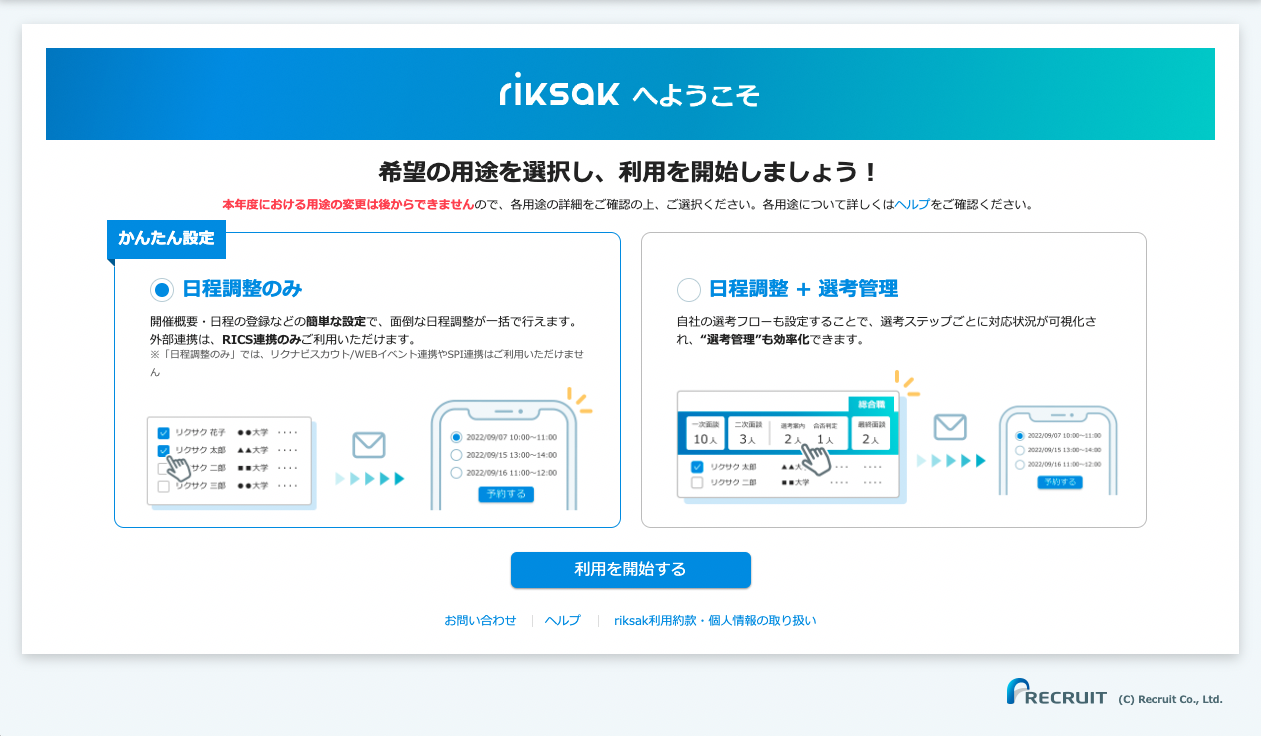This screenshot has width=1261, height=736.
Task: Click the hand cursor icon on the selection stage table
Action: pyautogui.click(x=818, y=459)
